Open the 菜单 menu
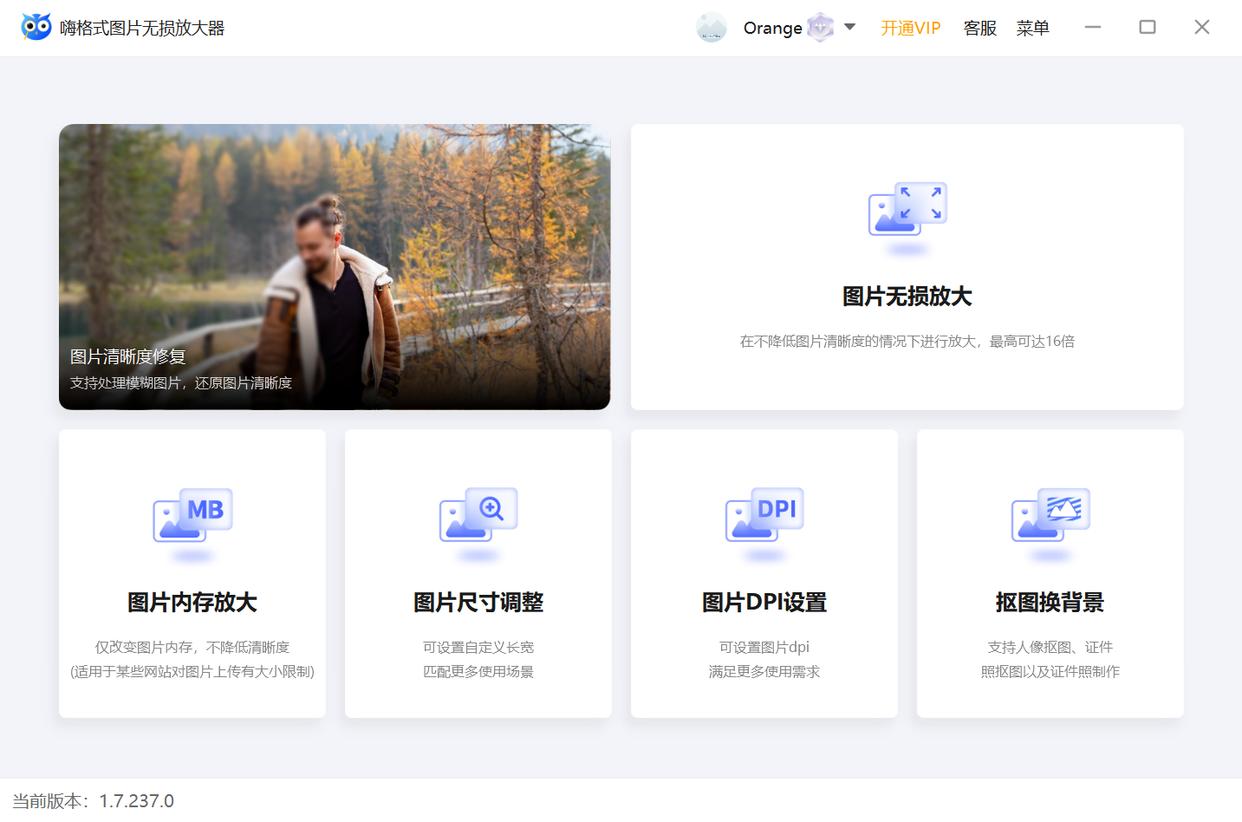This screenshot has height=822, width=1242. (1034, 28)
